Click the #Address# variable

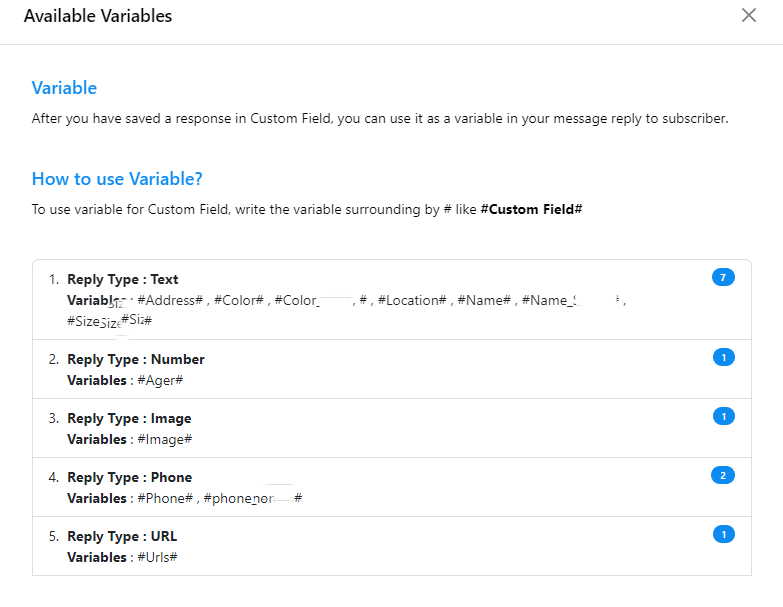click(171, 300)
